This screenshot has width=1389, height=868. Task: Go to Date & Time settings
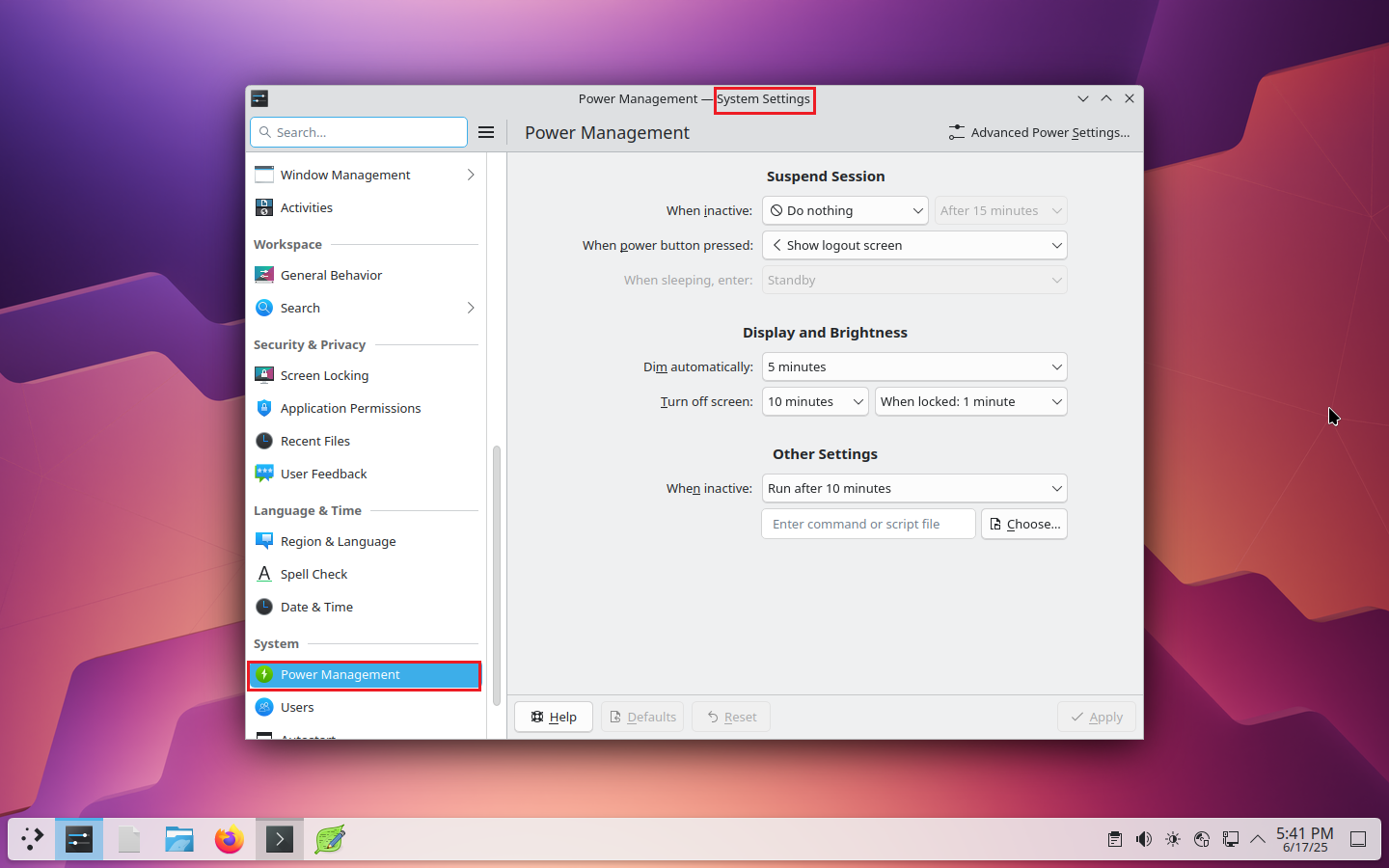pyautogui.click(x=316, y=607)
